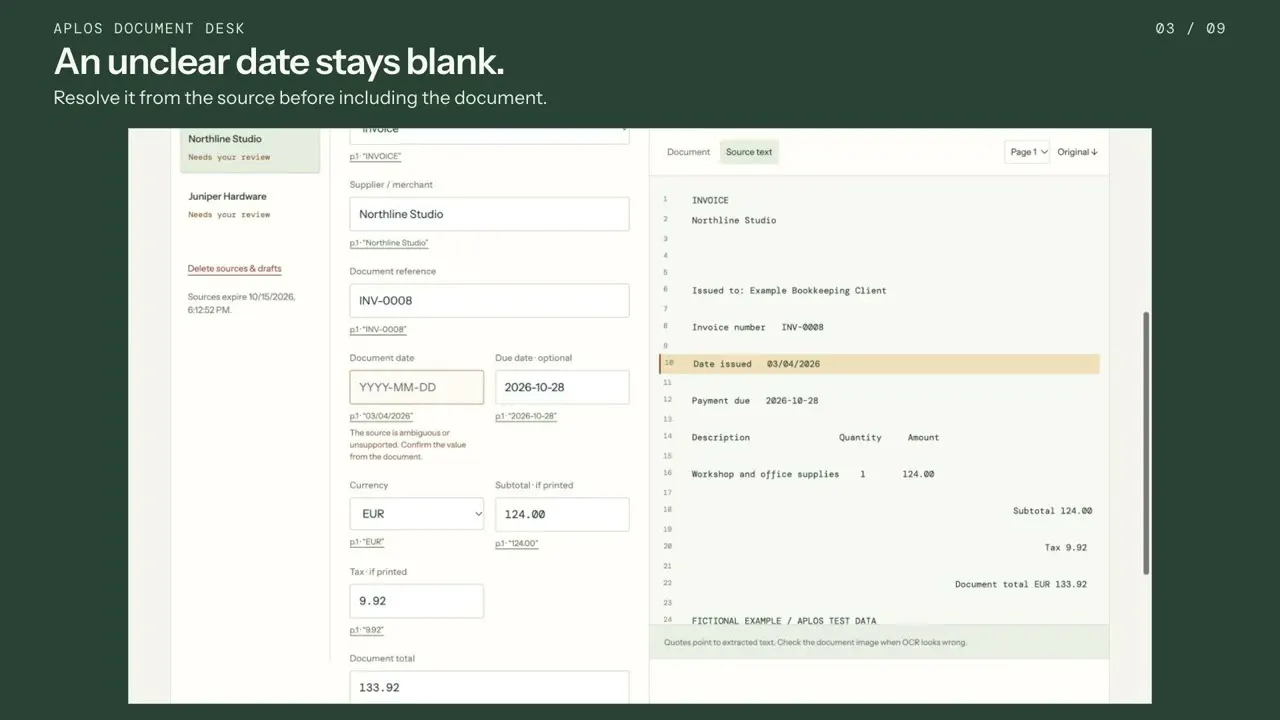The height and width of the screenshot is (720, 1280).
Task: Switch to the Document tab
Action: point(688,152)
